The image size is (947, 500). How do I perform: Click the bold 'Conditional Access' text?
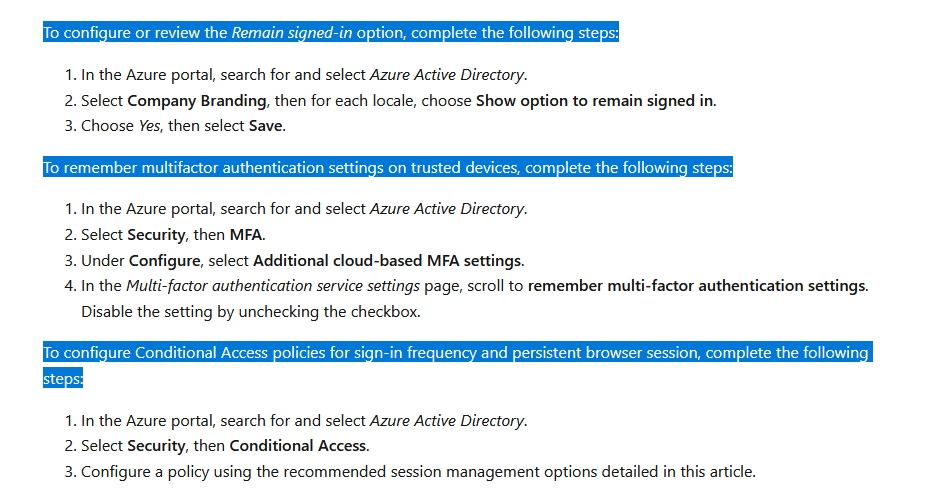298,446
